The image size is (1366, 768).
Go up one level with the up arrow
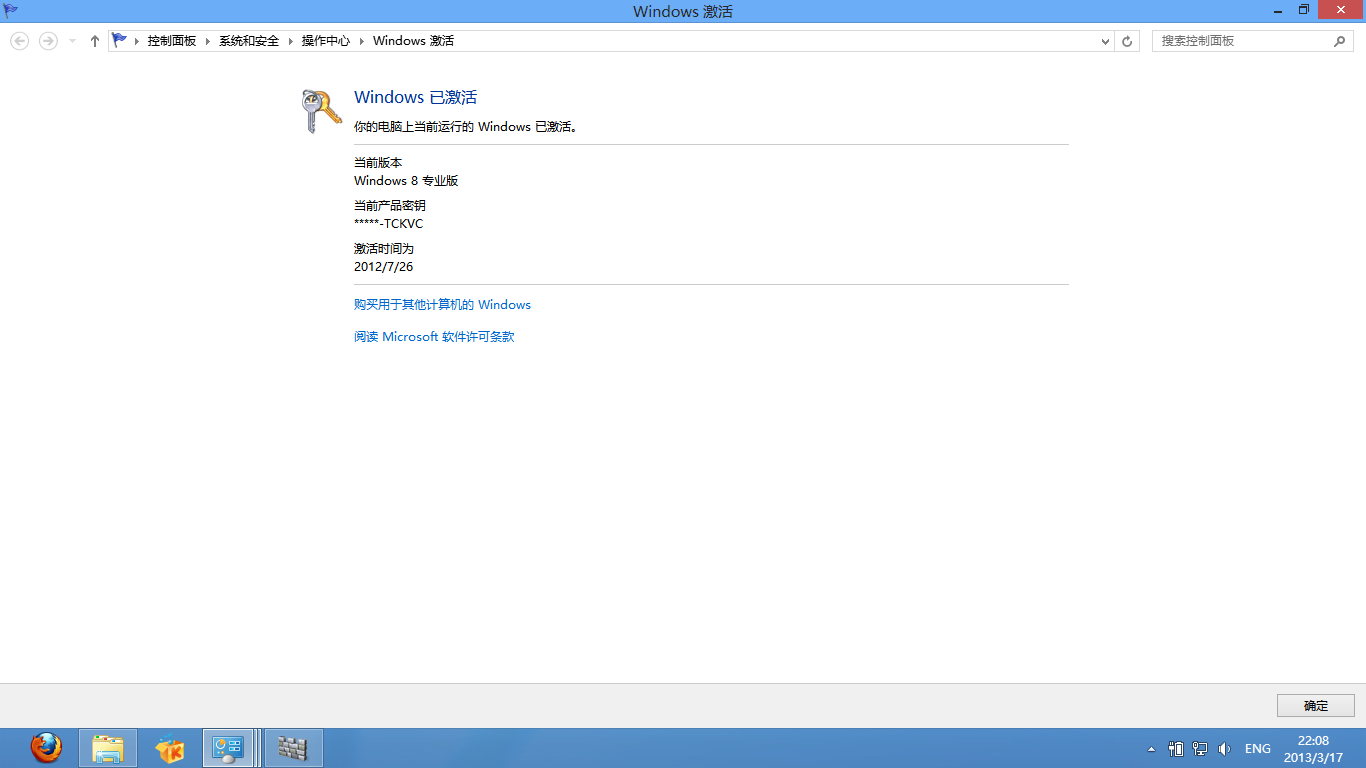[95, 41]
